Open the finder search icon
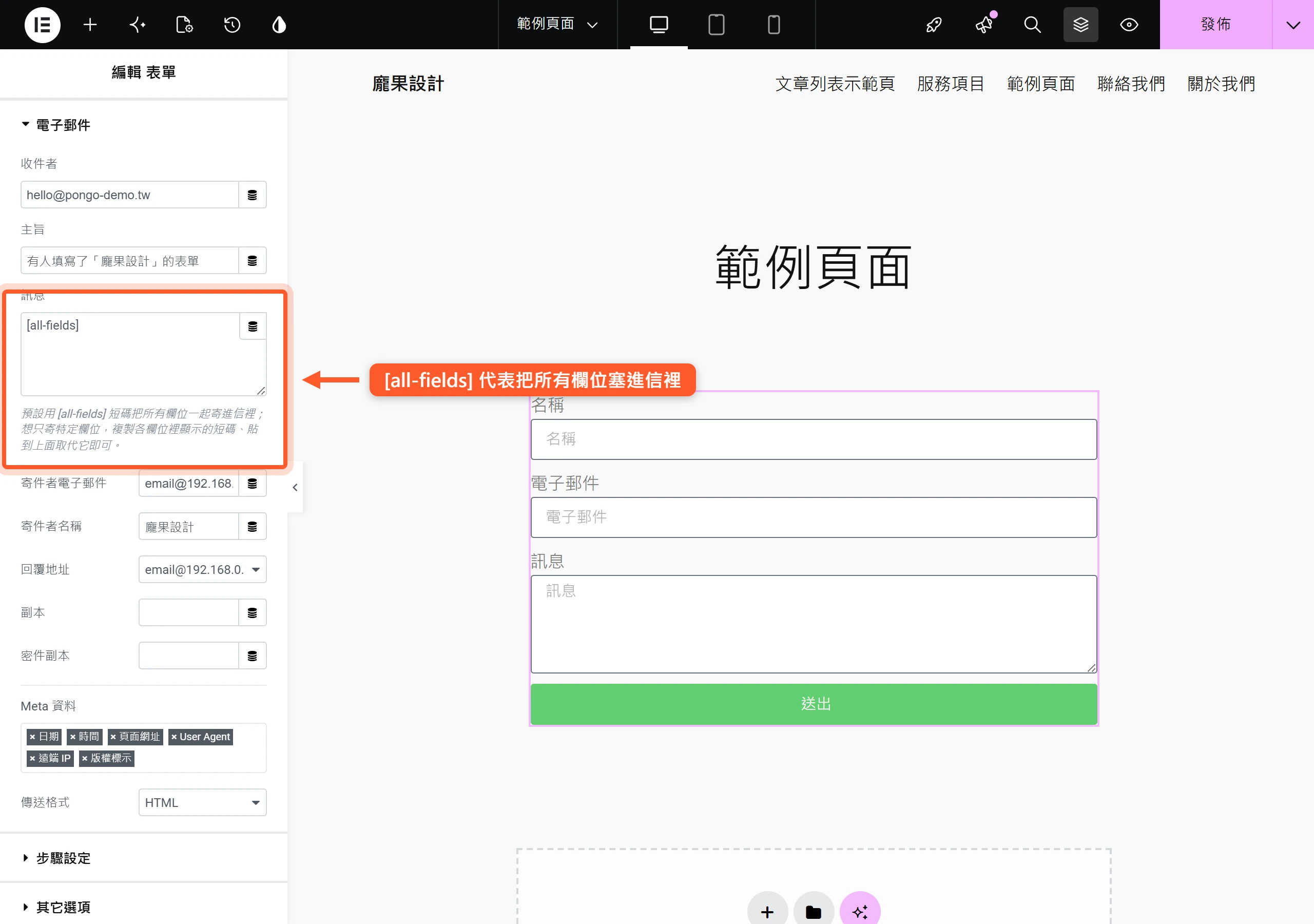The width and height of the screenshot is (1314, 924). tap(1032, 25)
